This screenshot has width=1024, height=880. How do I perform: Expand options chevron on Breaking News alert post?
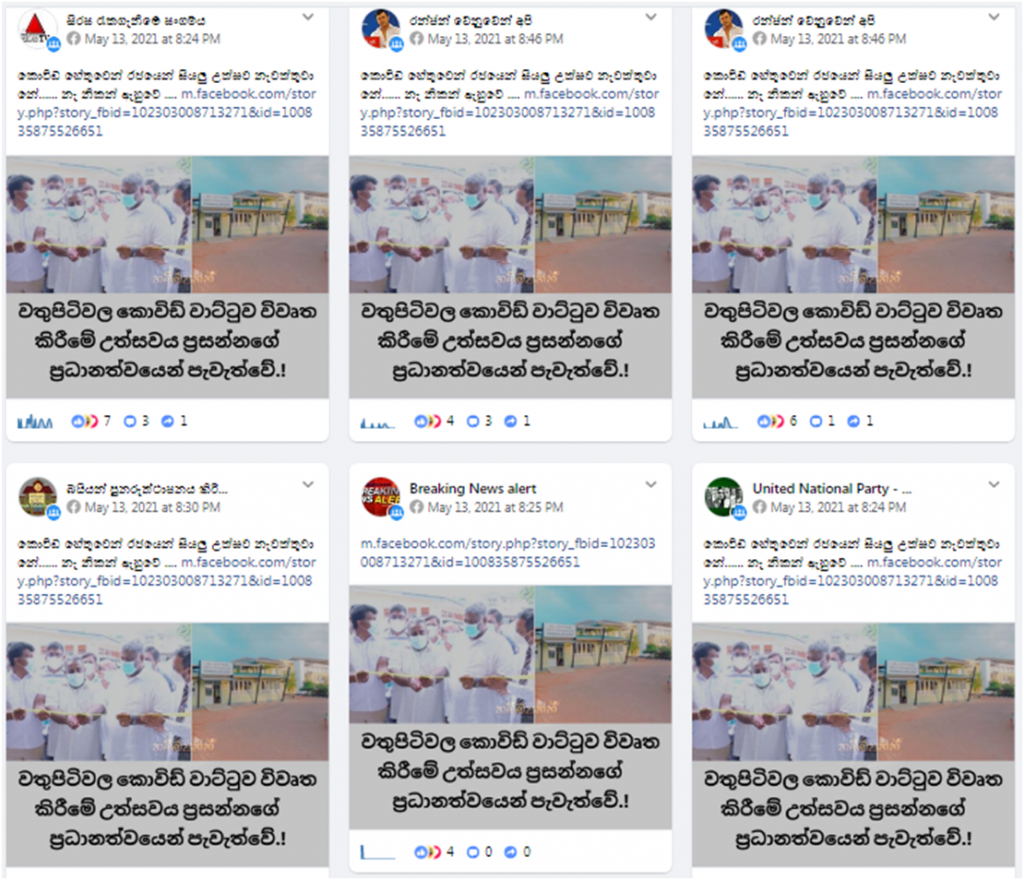pos(651,485)
